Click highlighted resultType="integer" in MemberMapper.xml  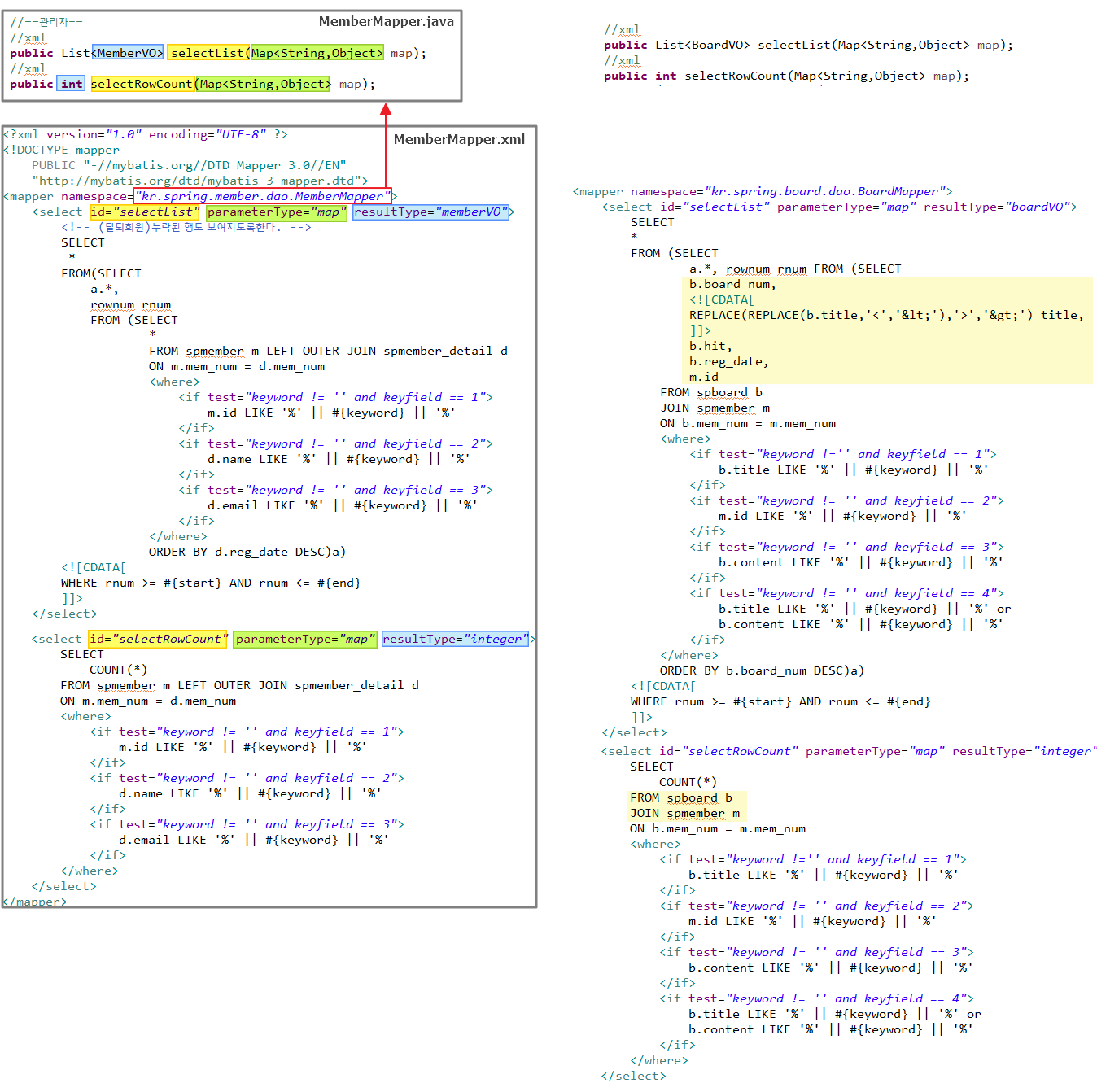tap(456, 639)
